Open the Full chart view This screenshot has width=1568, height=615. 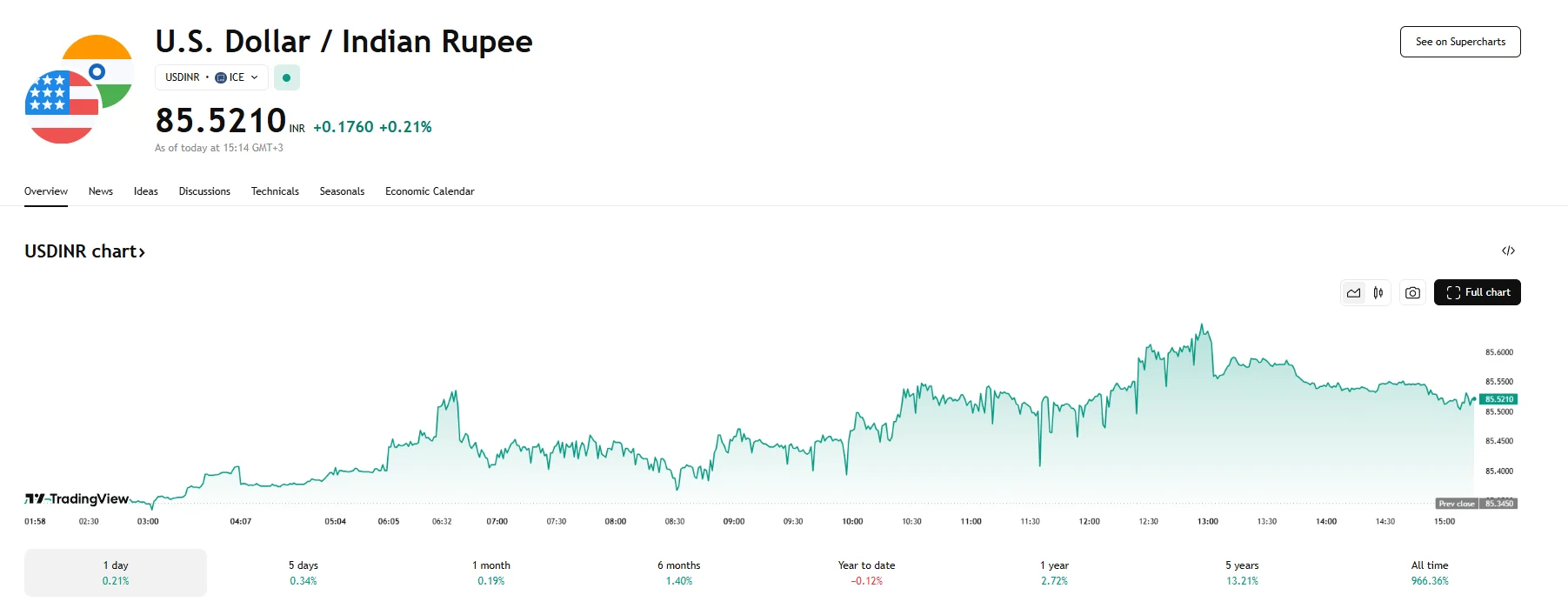(x=1477, y=292)
